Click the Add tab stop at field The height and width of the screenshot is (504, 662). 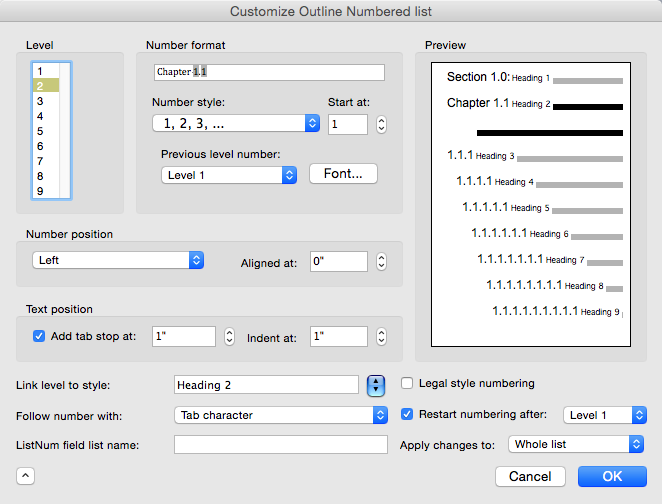point(184,336)
